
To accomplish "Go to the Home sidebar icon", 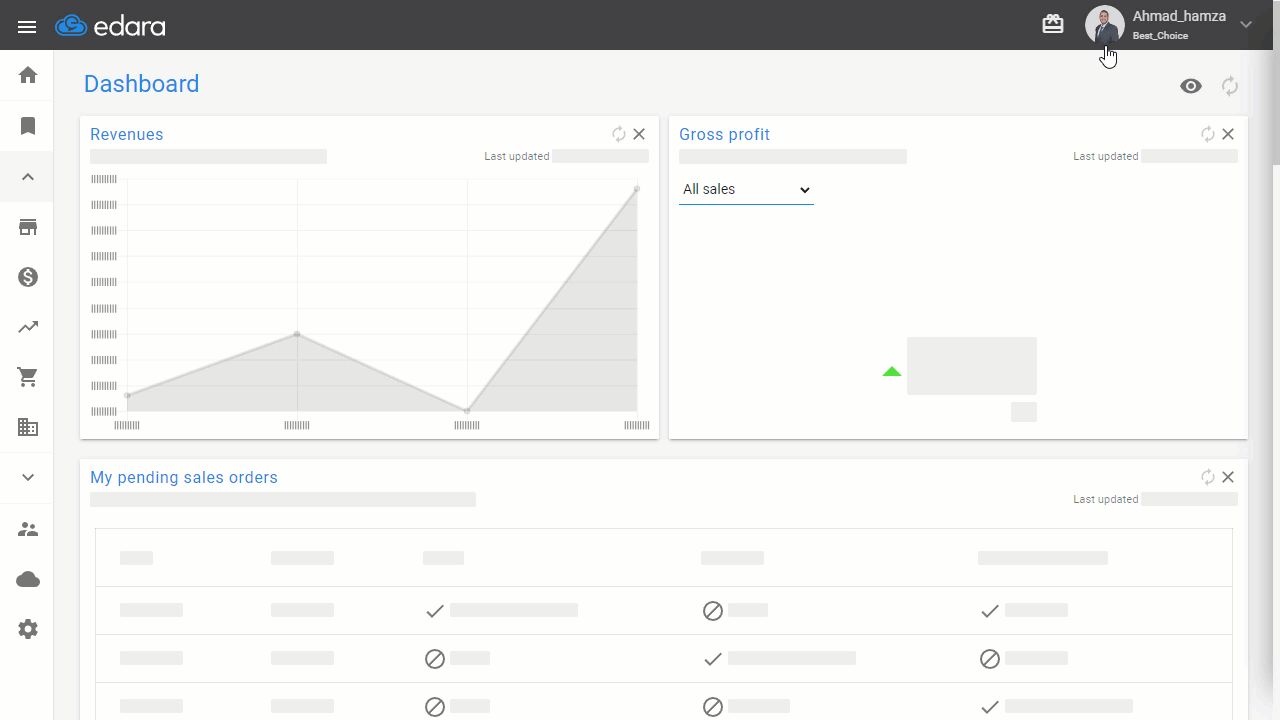I will point(28,75).
